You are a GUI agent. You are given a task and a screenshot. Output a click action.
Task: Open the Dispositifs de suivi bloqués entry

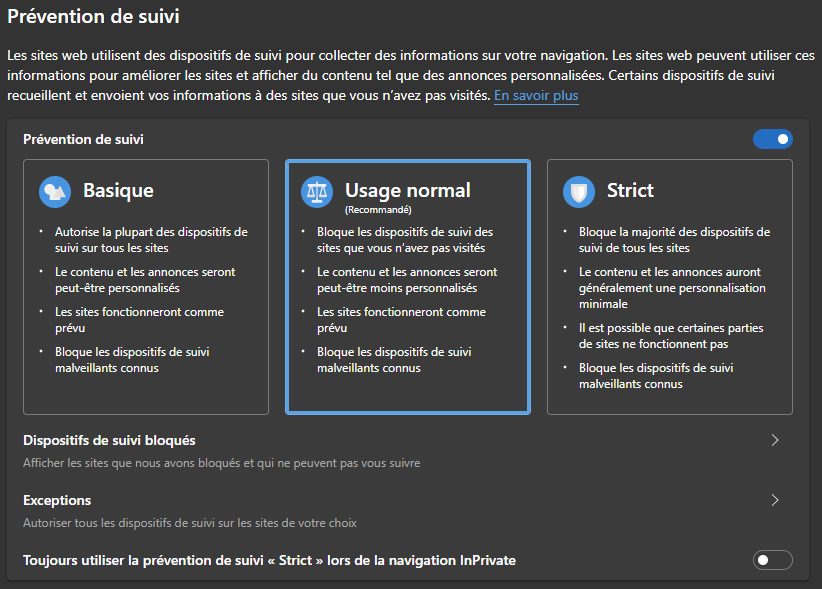(x=109, y=440)
